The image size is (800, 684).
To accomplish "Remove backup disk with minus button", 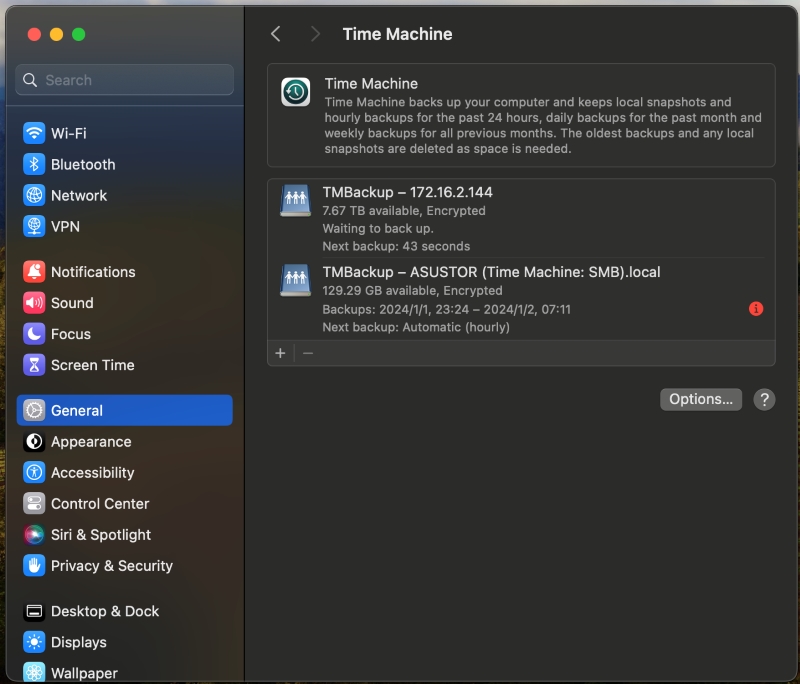I will 308,353.
